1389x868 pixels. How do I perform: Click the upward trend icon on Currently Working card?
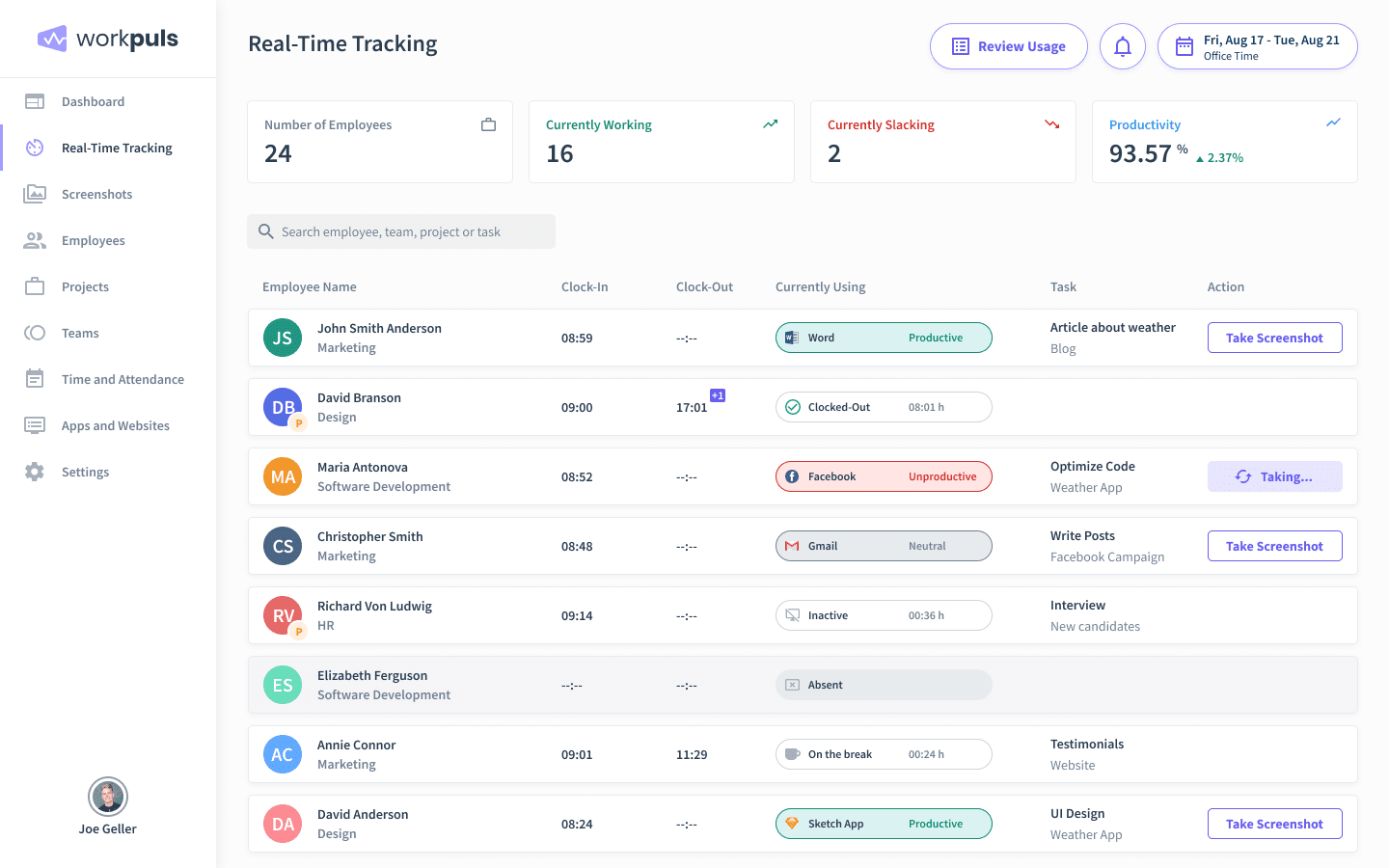[x=770, y=123]
